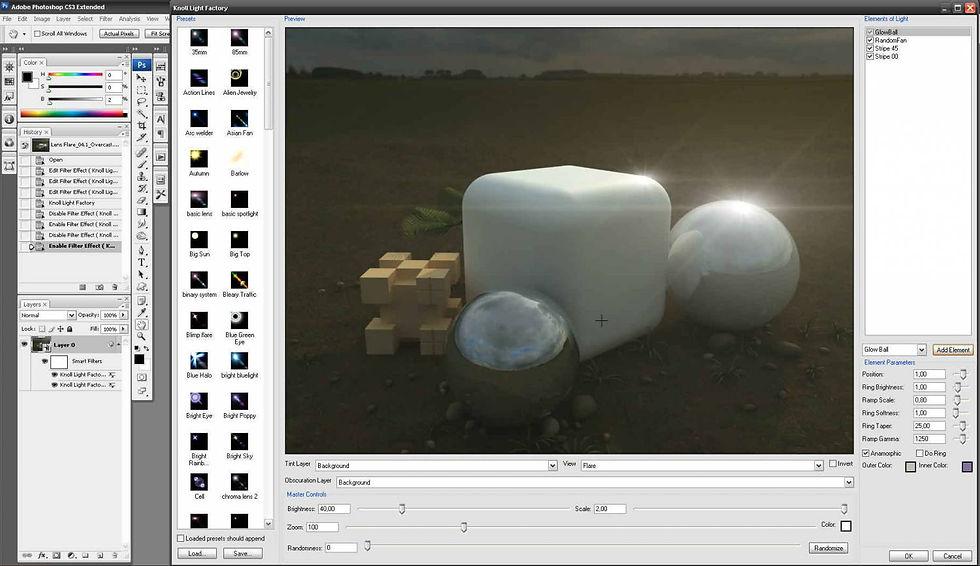
Task: Toggle Scroll All Windows checkbox
Action: tap(37, 34)
